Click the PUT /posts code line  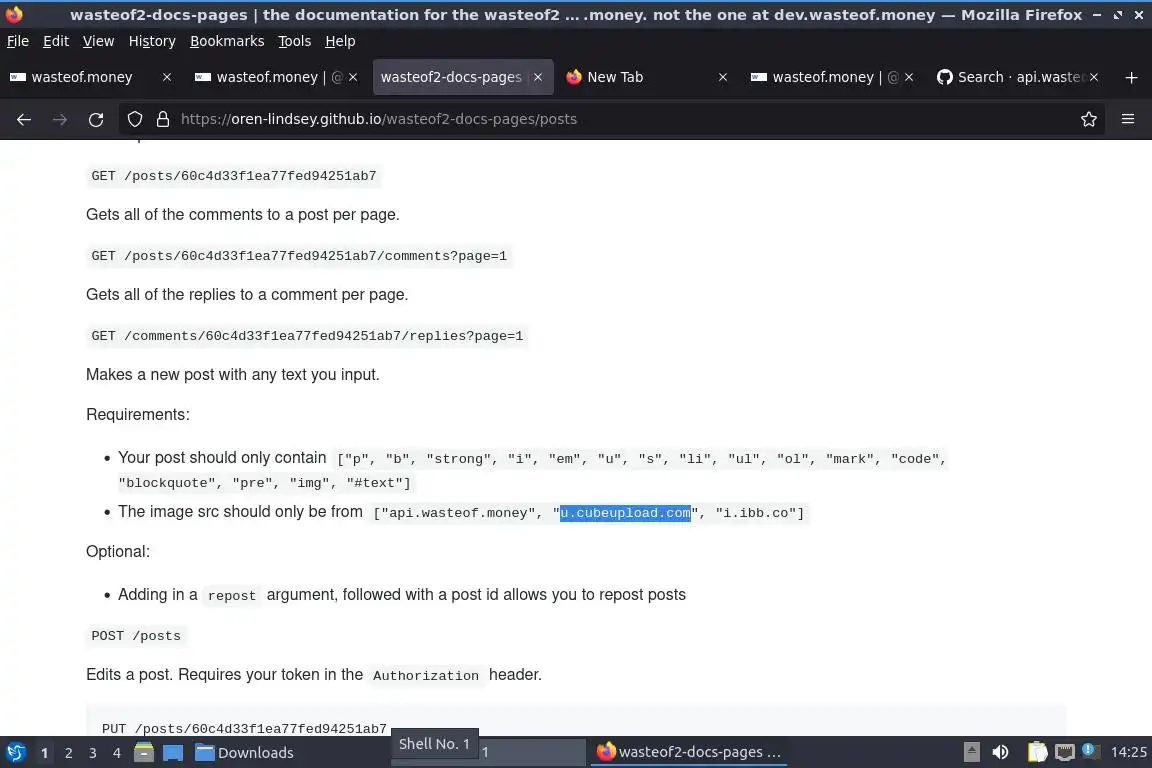[244, 728]
